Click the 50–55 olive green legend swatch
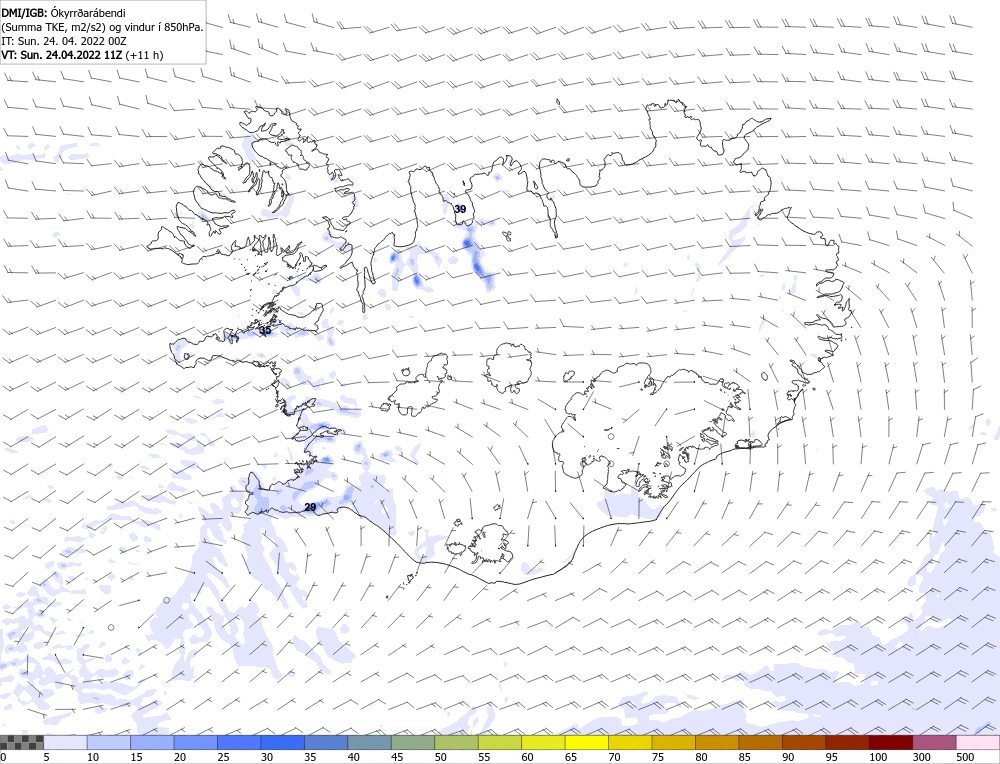 [456, 742]
